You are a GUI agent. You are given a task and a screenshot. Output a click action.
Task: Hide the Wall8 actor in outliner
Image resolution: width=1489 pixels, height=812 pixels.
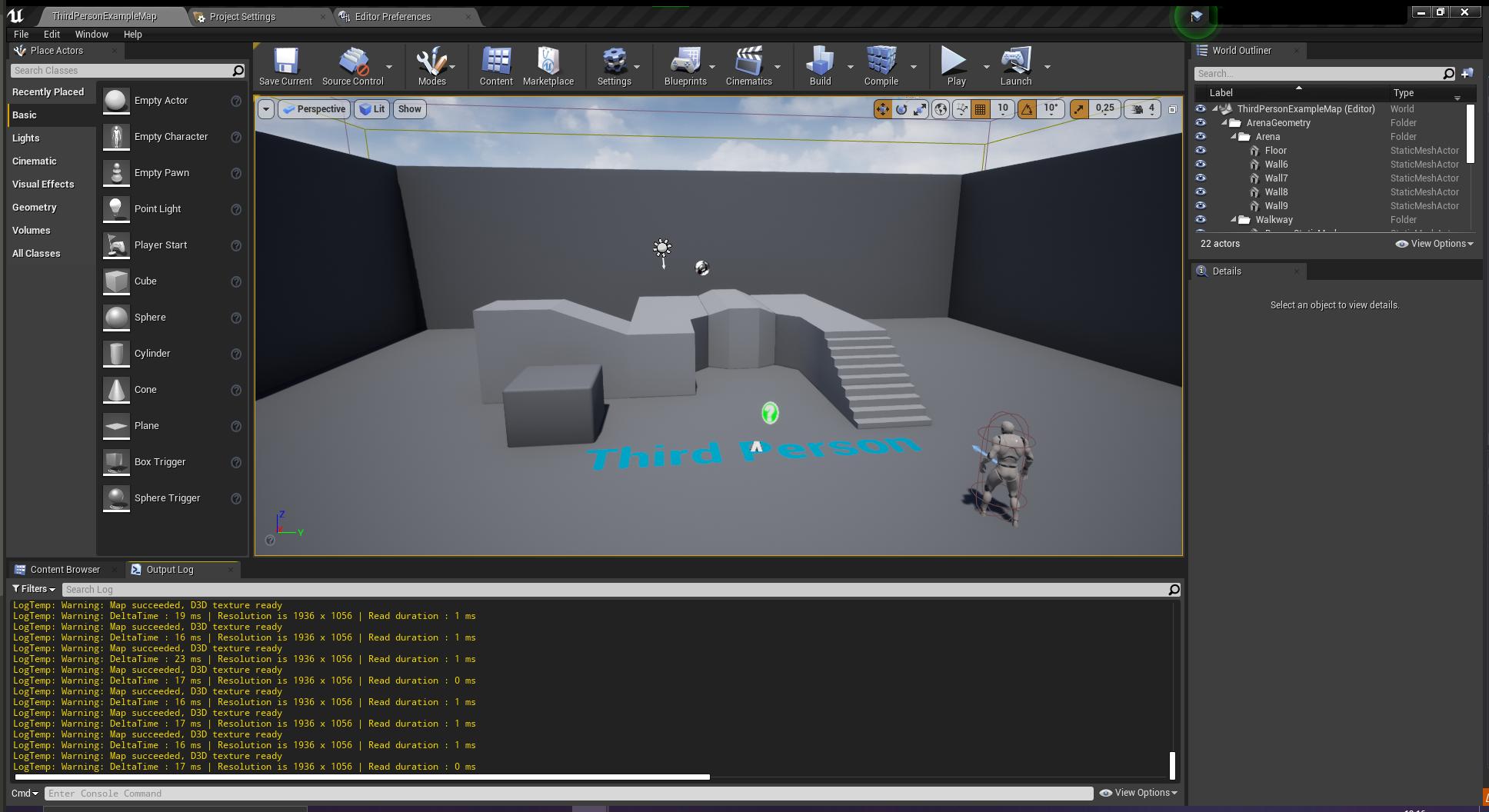pos(1200,192)
